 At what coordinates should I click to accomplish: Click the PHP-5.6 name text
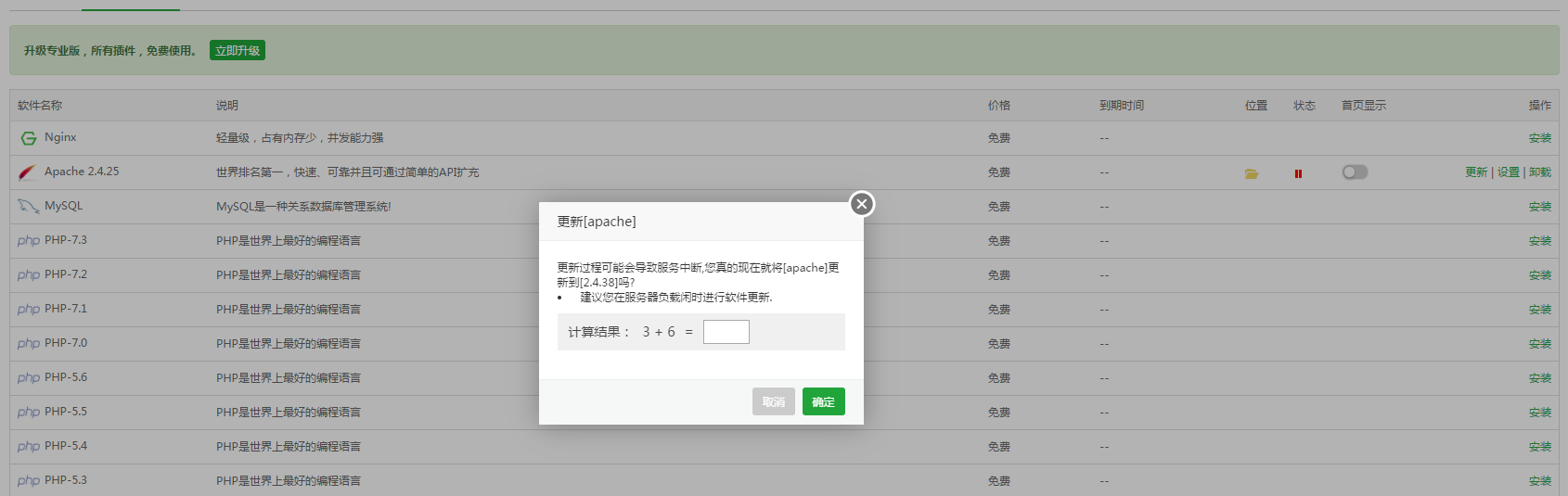(66, 377)
